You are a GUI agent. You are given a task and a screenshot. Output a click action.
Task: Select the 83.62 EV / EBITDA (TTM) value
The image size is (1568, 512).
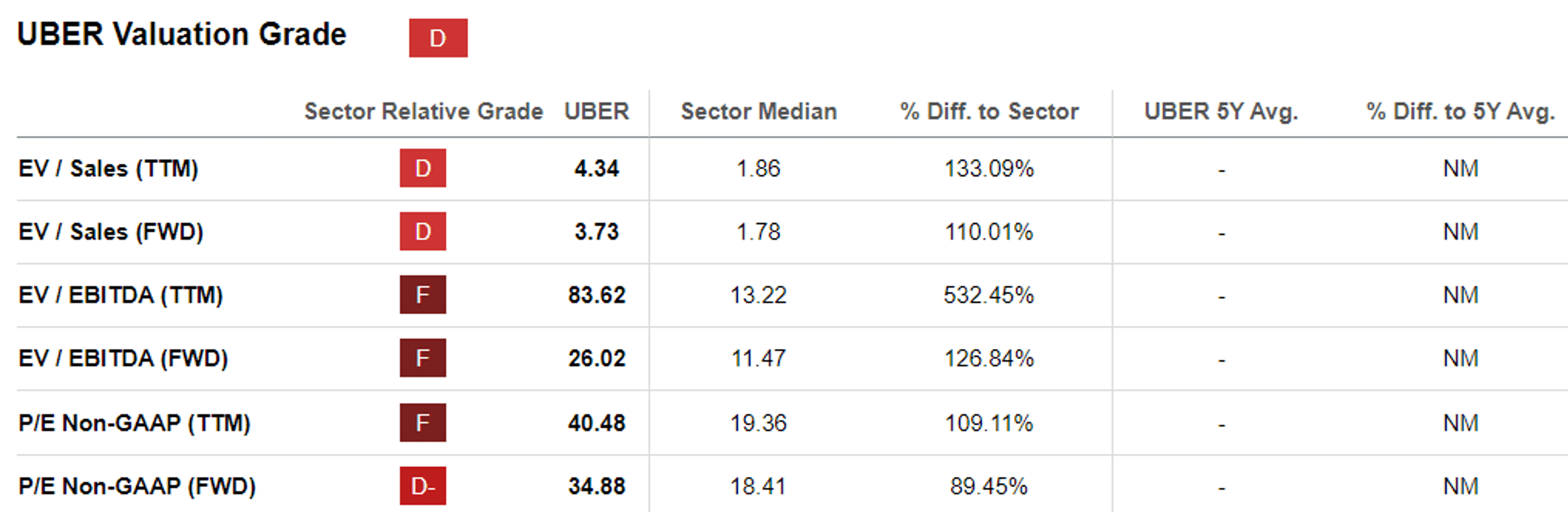[596, 295]
